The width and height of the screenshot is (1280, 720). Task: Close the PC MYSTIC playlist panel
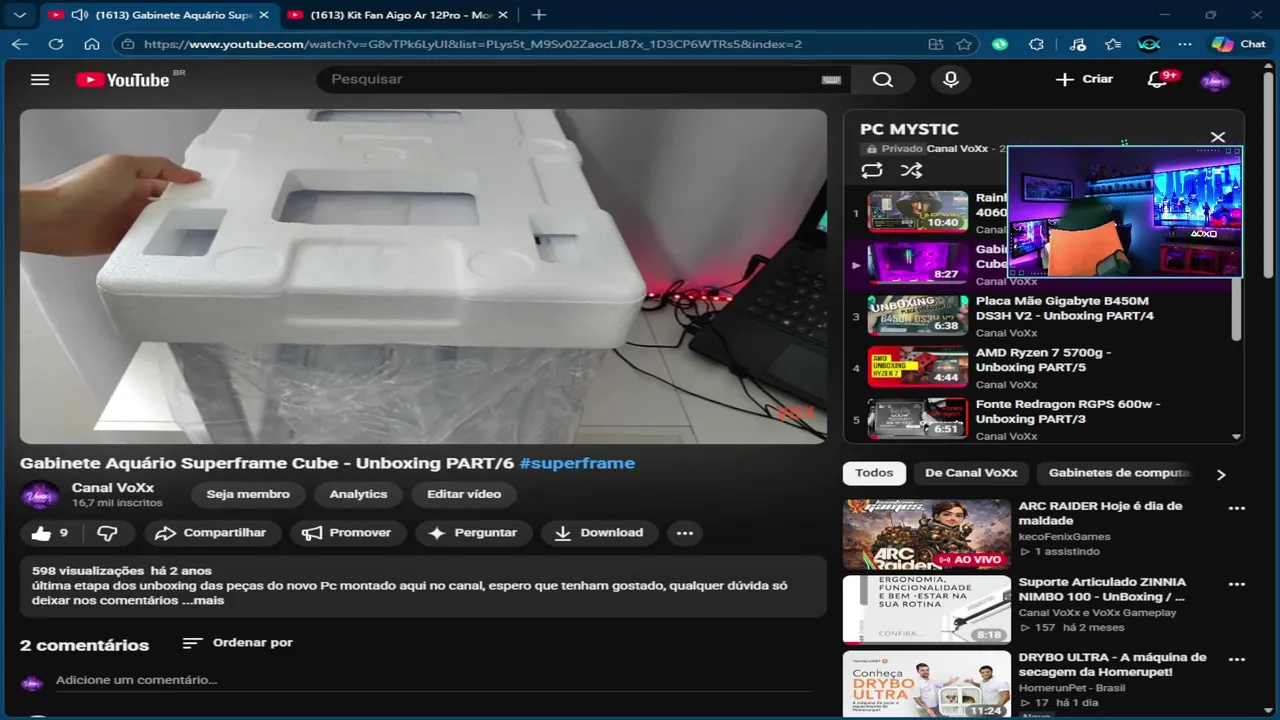1217,137
